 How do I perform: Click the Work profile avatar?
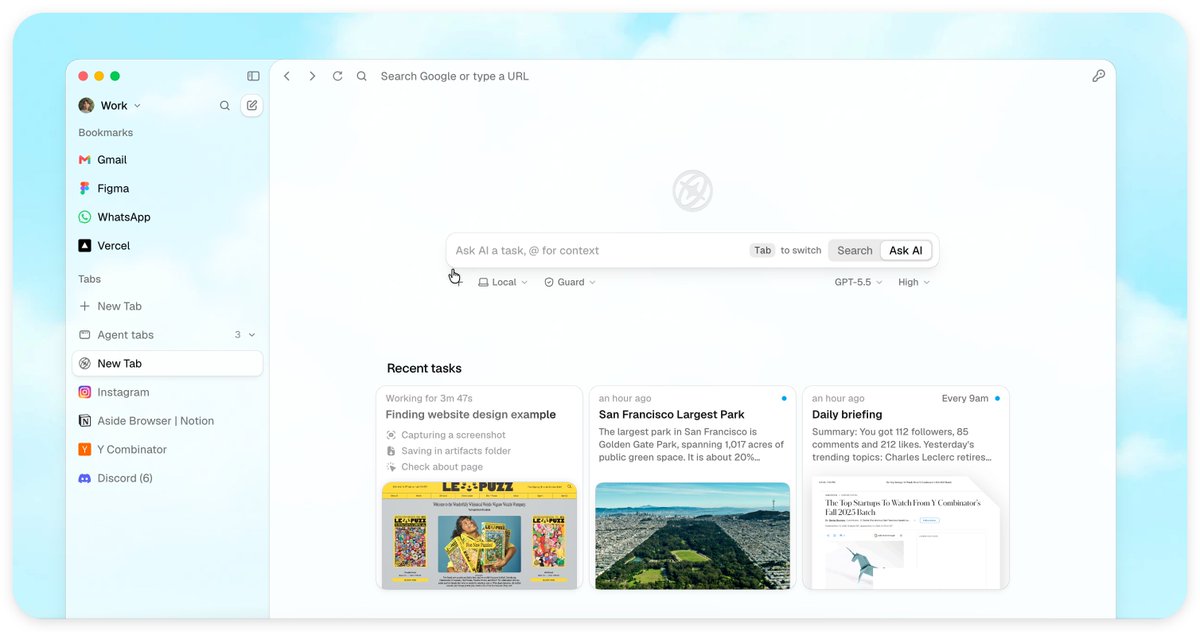tap(87, 105)
